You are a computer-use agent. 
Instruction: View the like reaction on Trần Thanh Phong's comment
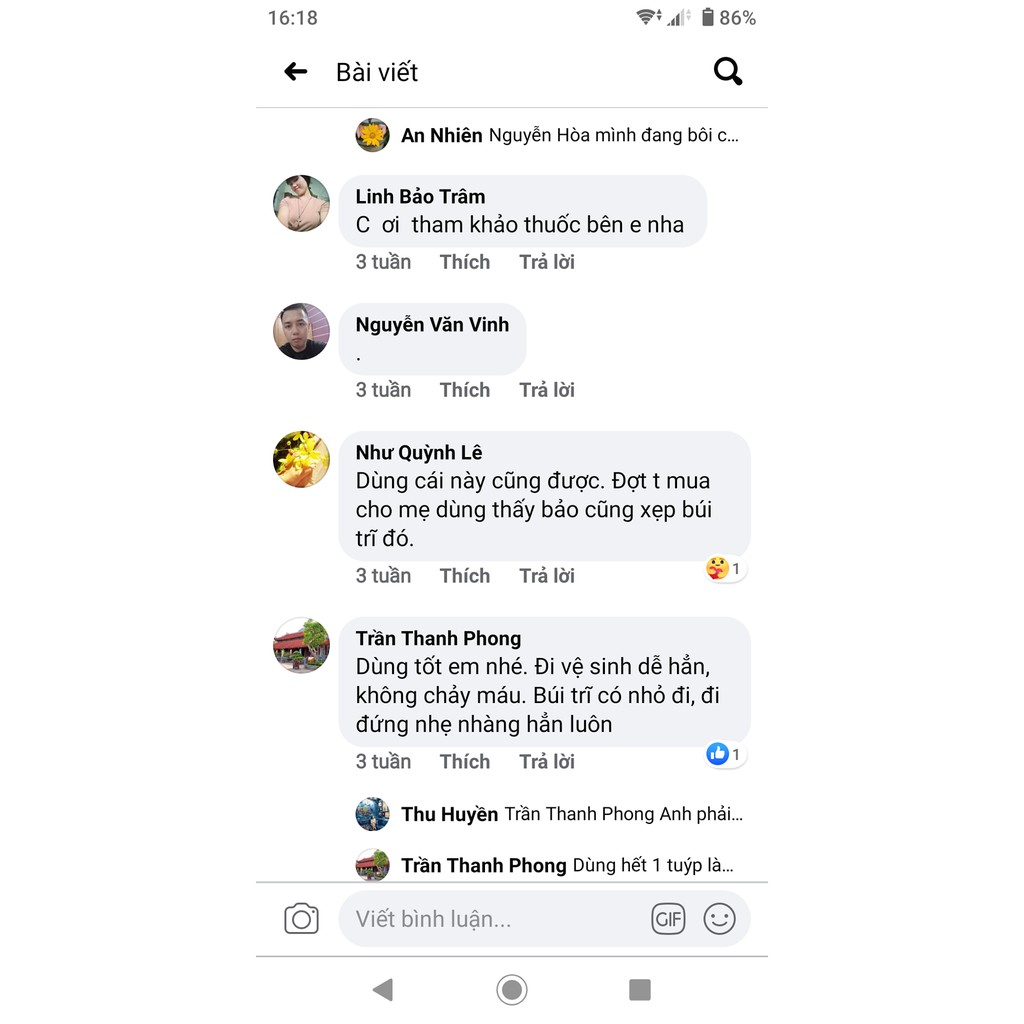pos(725,754)
